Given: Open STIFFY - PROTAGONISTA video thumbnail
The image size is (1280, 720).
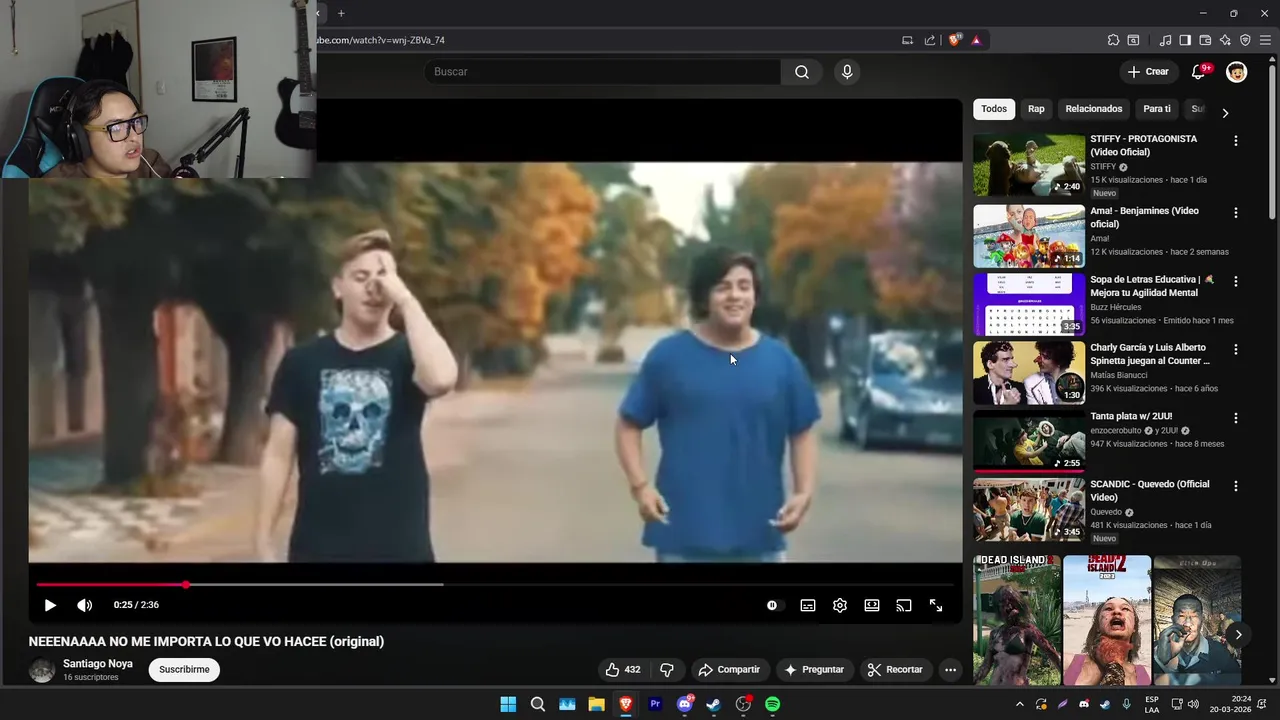Looking at the screenshot, I should (1029, 165).
